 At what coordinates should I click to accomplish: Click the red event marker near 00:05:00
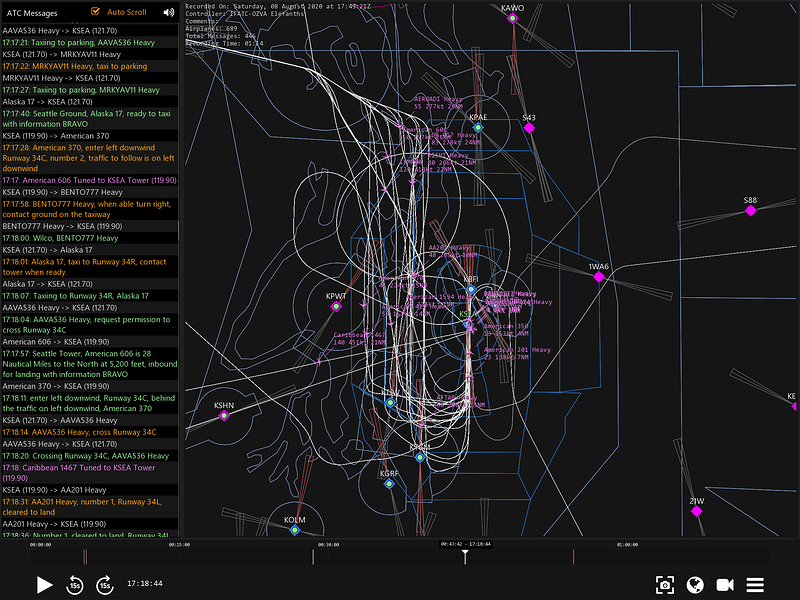pyautogui.click(x=85, y=557)
